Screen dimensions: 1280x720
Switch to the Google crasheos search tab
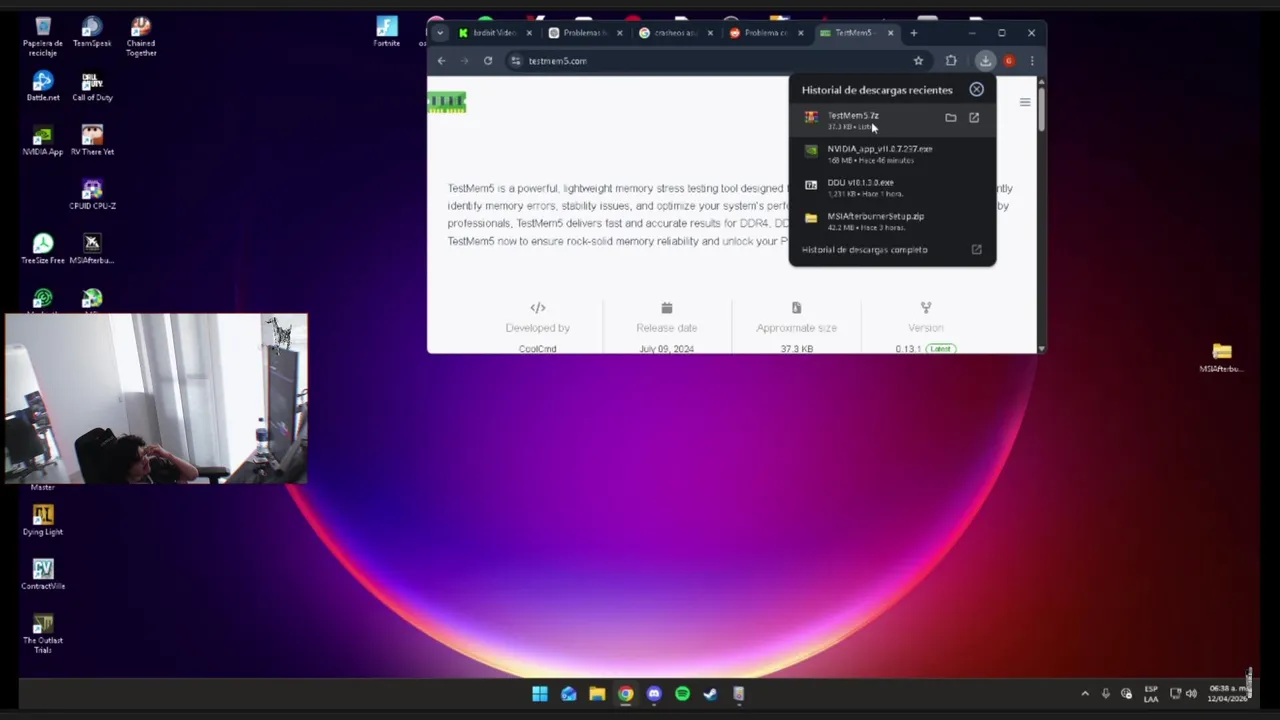pos(676,33)
